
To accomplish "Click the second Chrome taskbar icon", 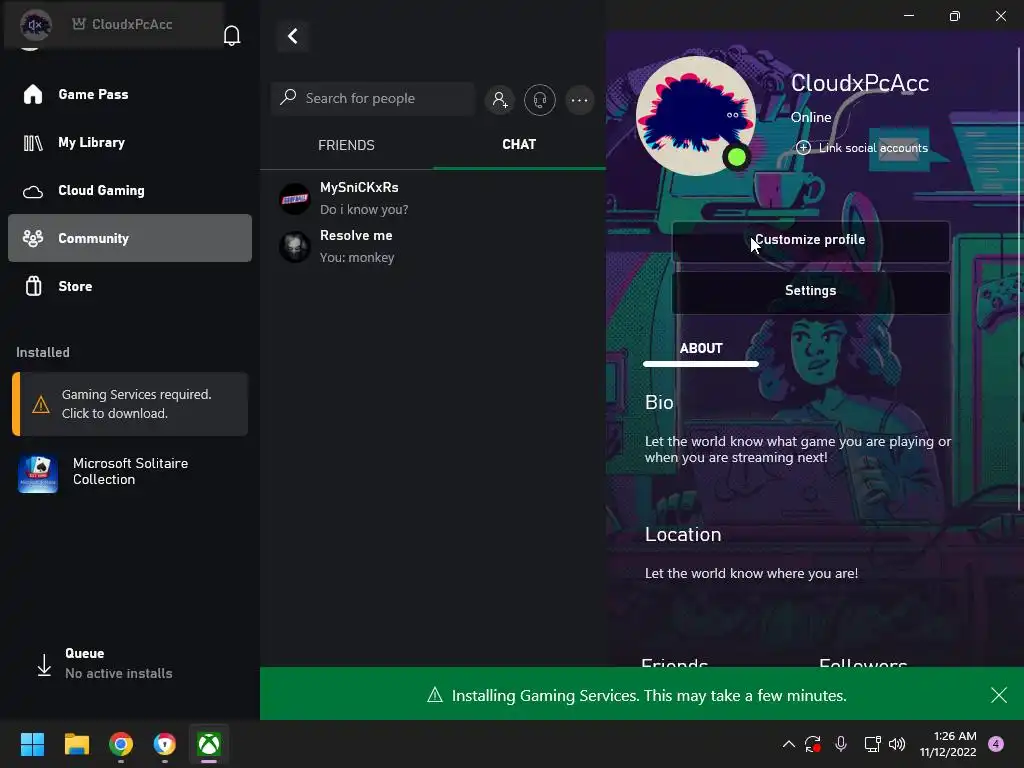I will pyautogui.click(x=165, y=744).
